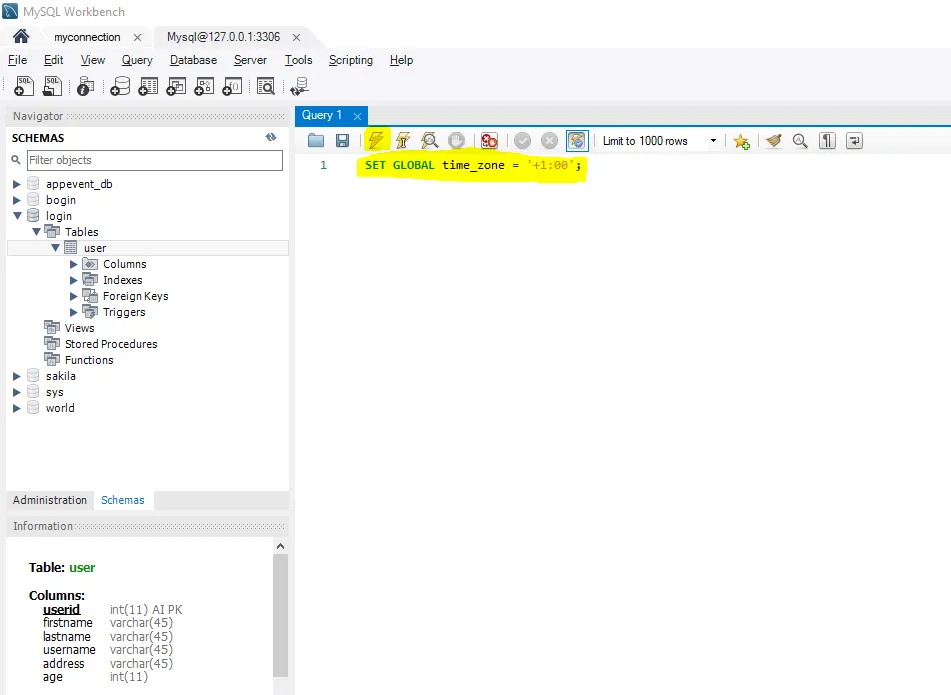
Task: Open the Scripting menu
Action: 351,60
